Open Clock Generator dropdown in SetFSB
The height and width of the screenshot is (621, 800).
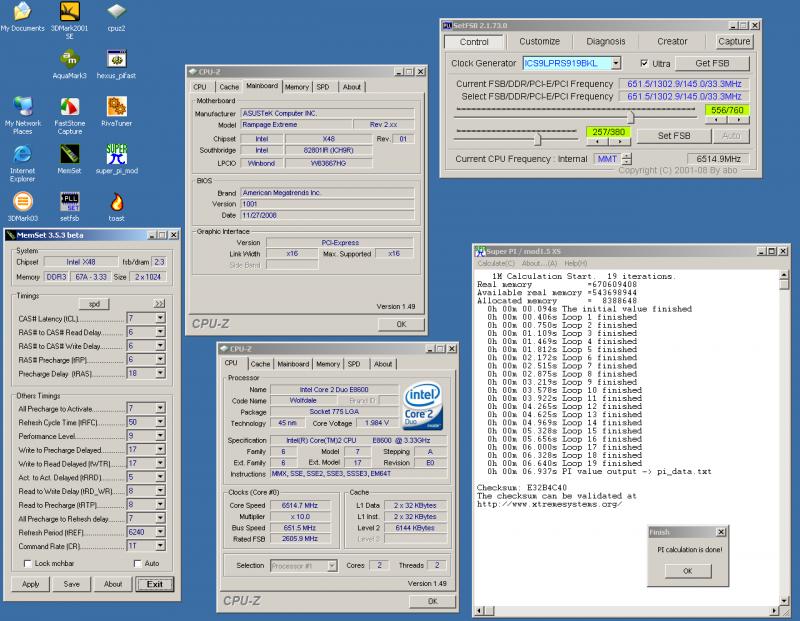(x=616, y=63)
